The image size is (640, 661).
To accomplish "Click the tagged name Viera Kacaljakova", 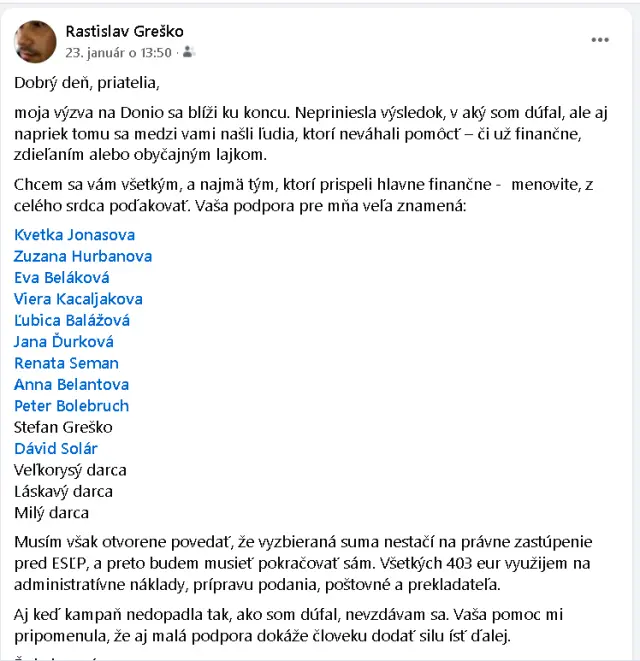I will coord(78,299).
